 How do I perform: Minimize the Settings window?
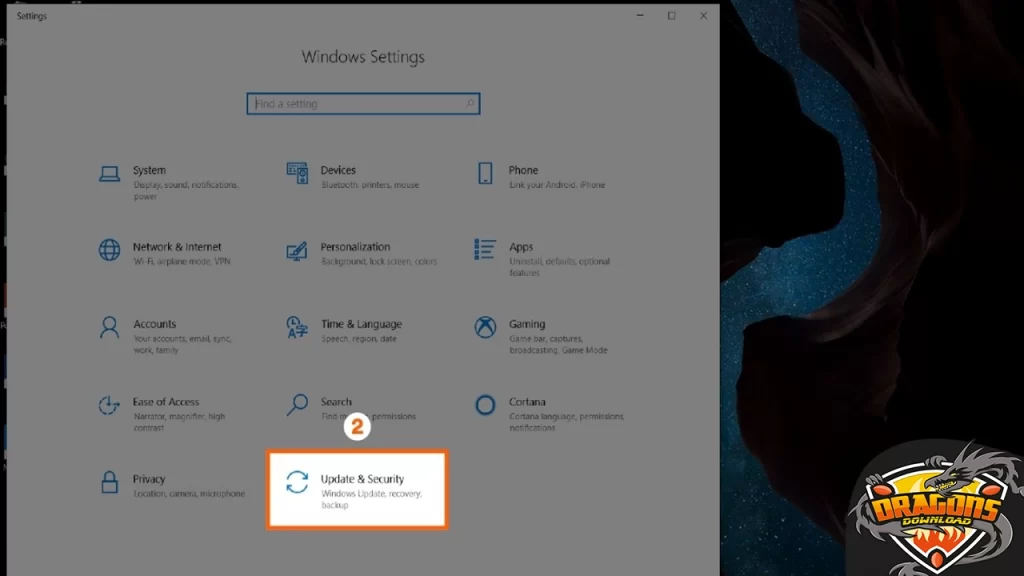[x=639, y=16]
